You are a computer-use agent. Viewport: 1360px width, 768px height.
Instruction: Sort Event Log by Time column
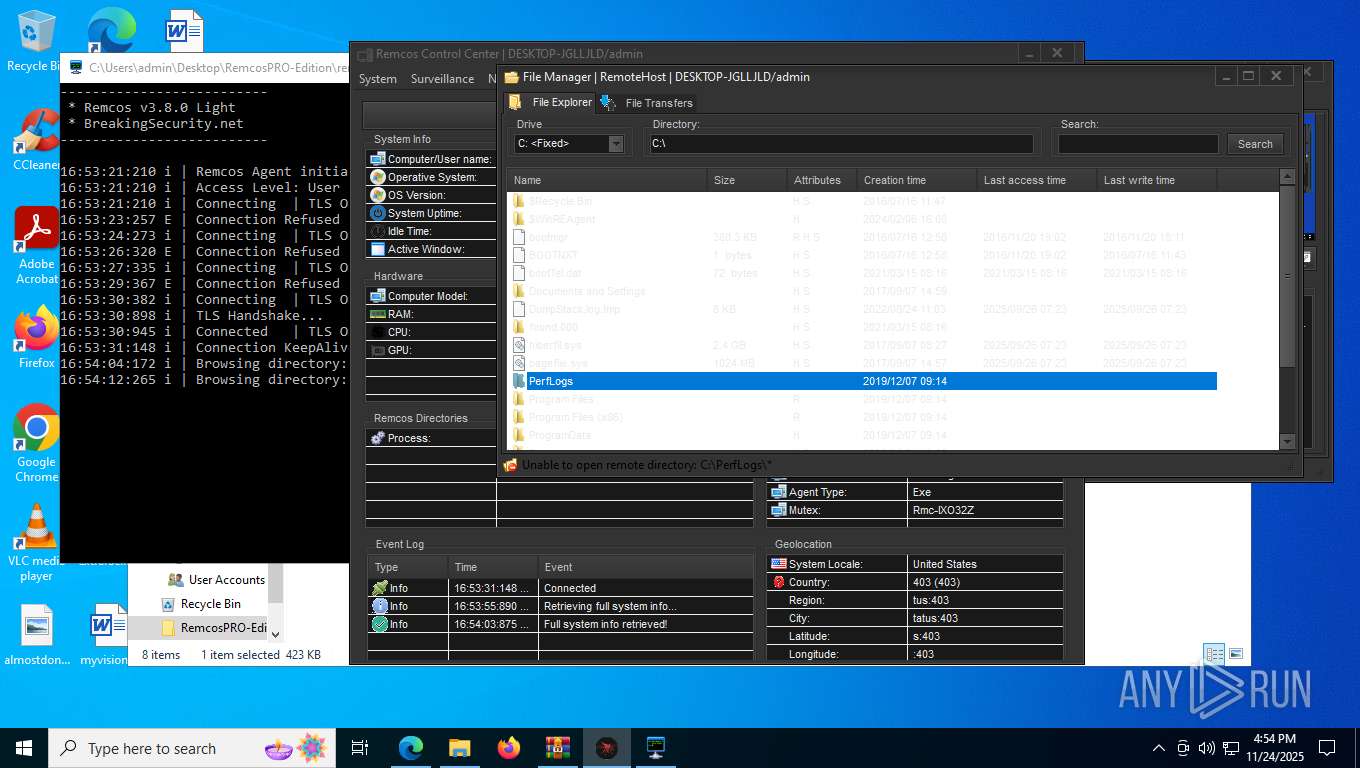click(494, 567)
